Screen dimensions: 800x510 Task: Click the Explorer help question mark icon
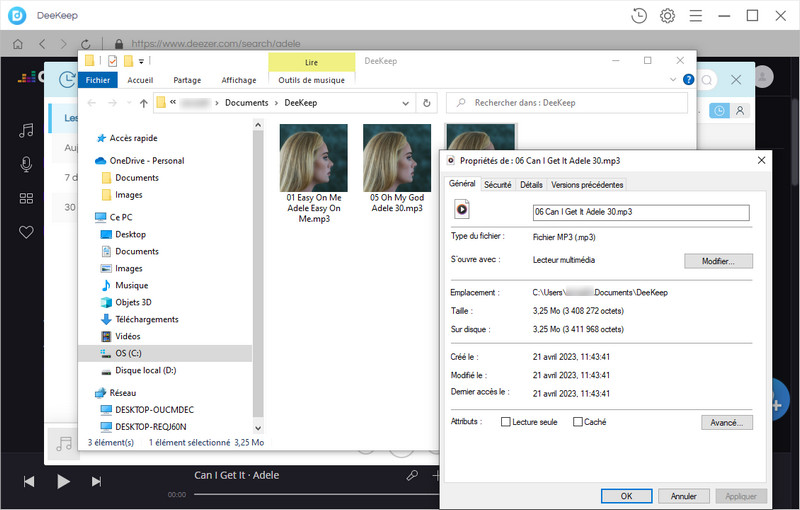point(688,80)
